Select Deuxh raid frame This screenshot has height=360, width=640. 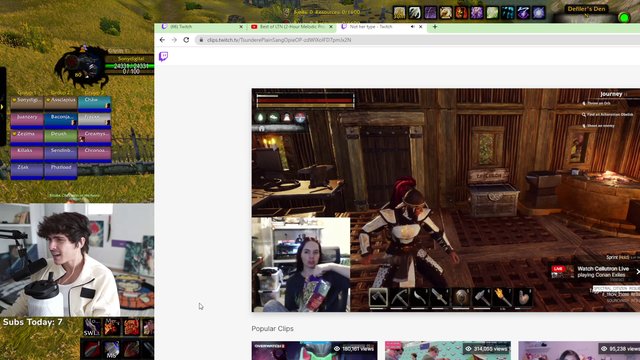pyautogui.click(x=61, y=137)
